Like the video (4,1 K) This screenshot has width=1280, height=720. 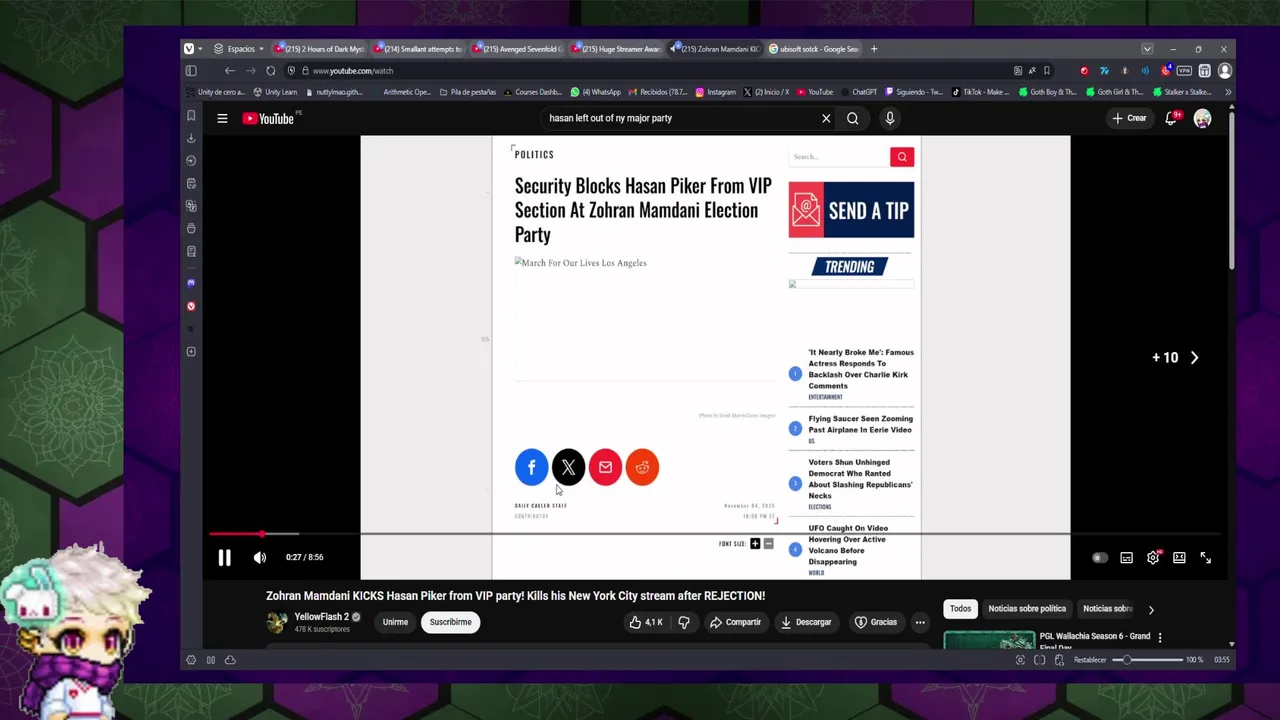[x=646, y=622]
